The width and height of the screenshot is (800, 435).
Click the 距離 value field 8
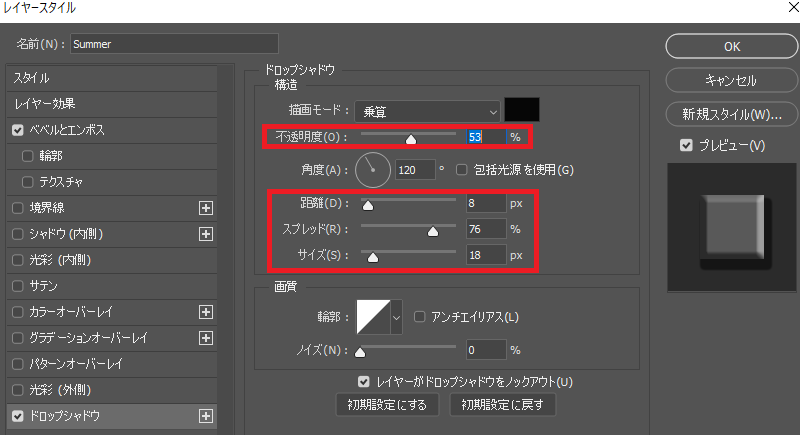[x=486, y=203]
